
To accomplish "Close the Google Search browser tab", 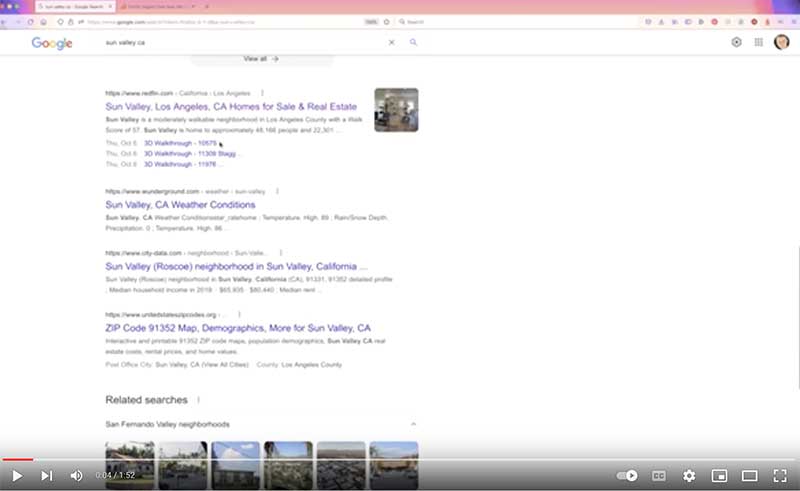I will pyautogui.click(x=110, y=7).
